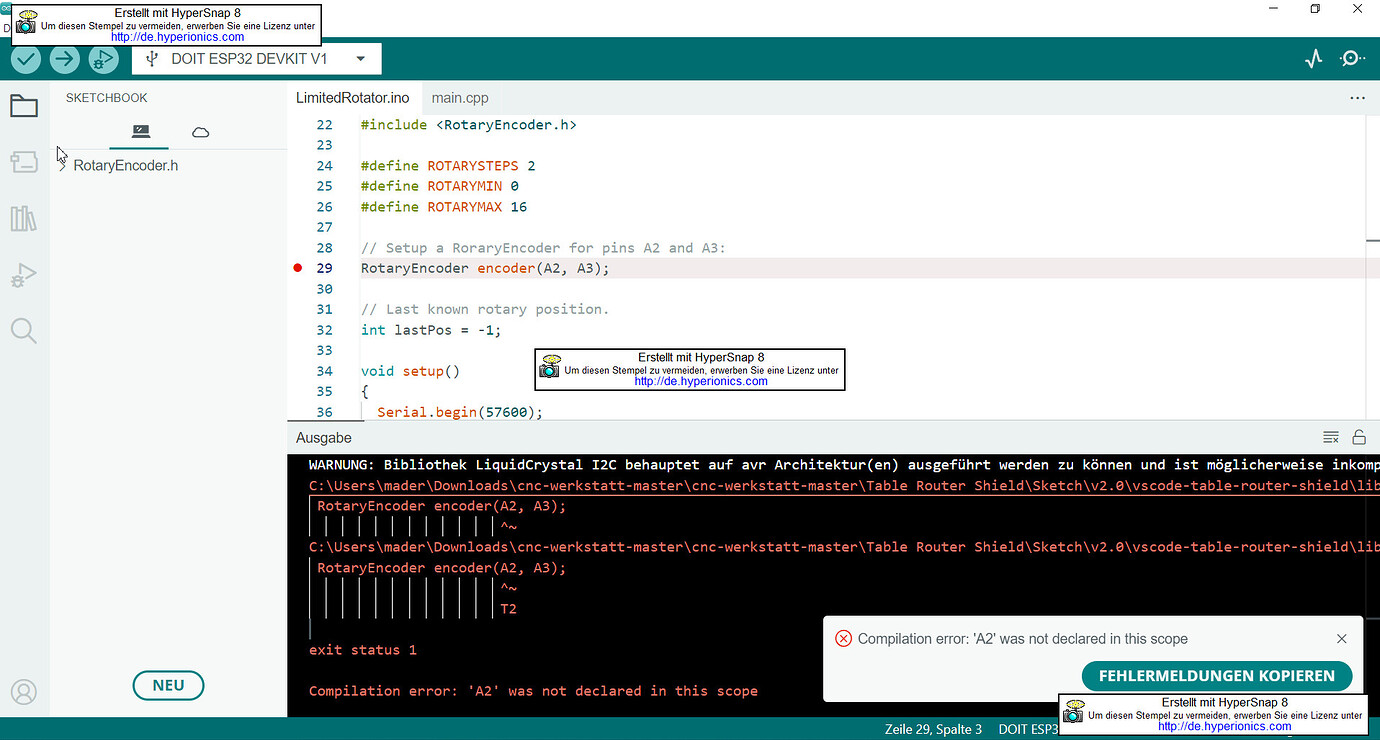Open the Serial Plotter icon

pos(1313,58)
